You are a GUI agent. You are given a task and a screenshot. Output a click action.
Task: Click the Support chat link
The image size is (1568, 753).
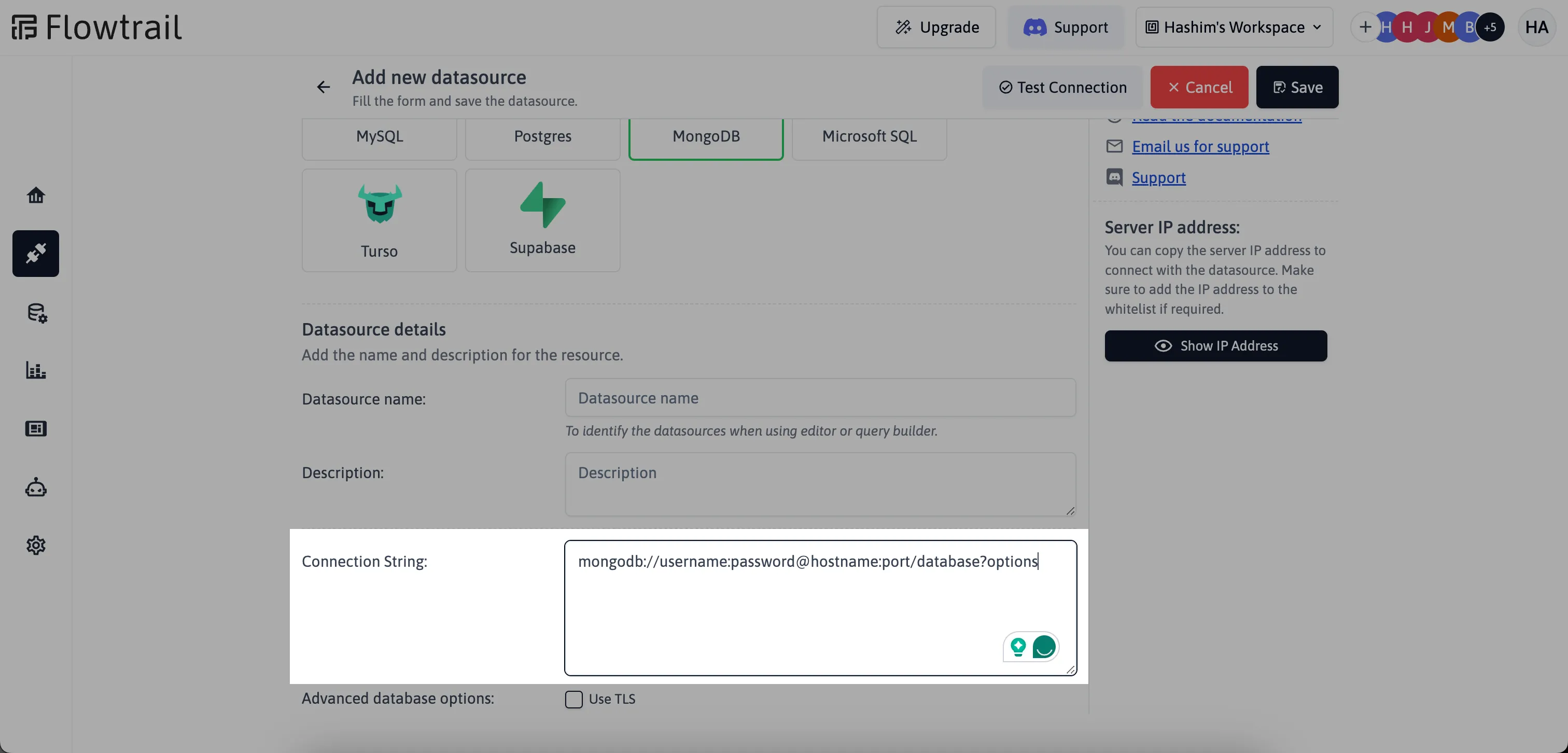[1158, 176]
